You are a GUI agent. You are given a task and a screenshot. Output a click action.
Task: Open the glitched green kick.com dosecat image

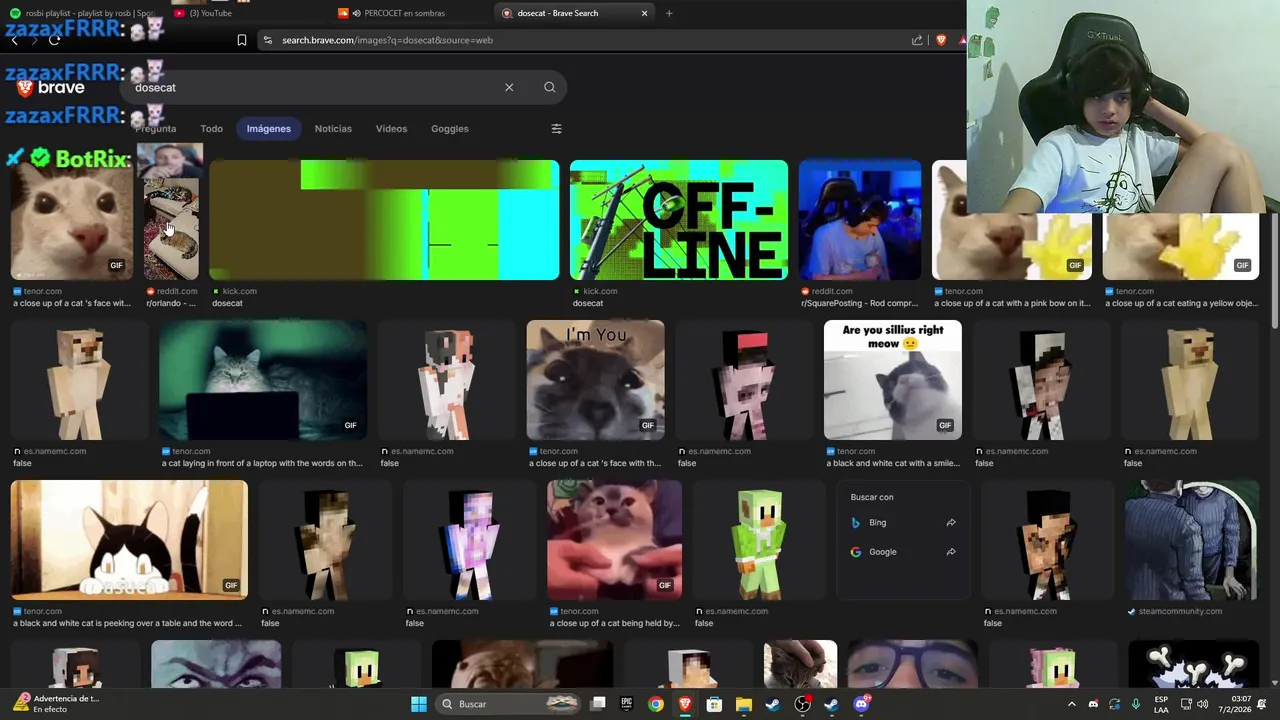click(x=384, y=220)
